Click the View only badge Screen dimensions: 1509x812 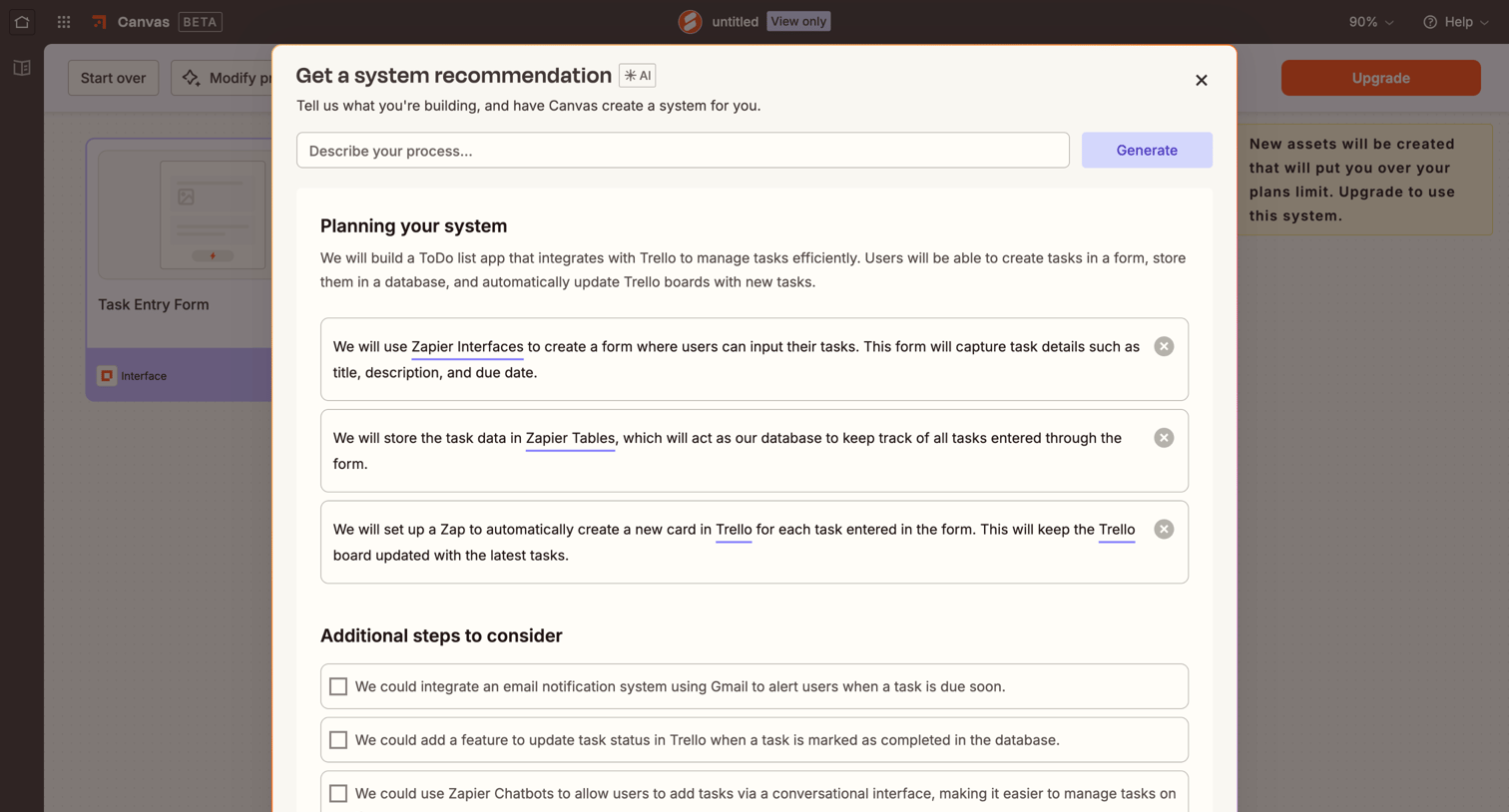pyautogui.click(x=798, y=21)
